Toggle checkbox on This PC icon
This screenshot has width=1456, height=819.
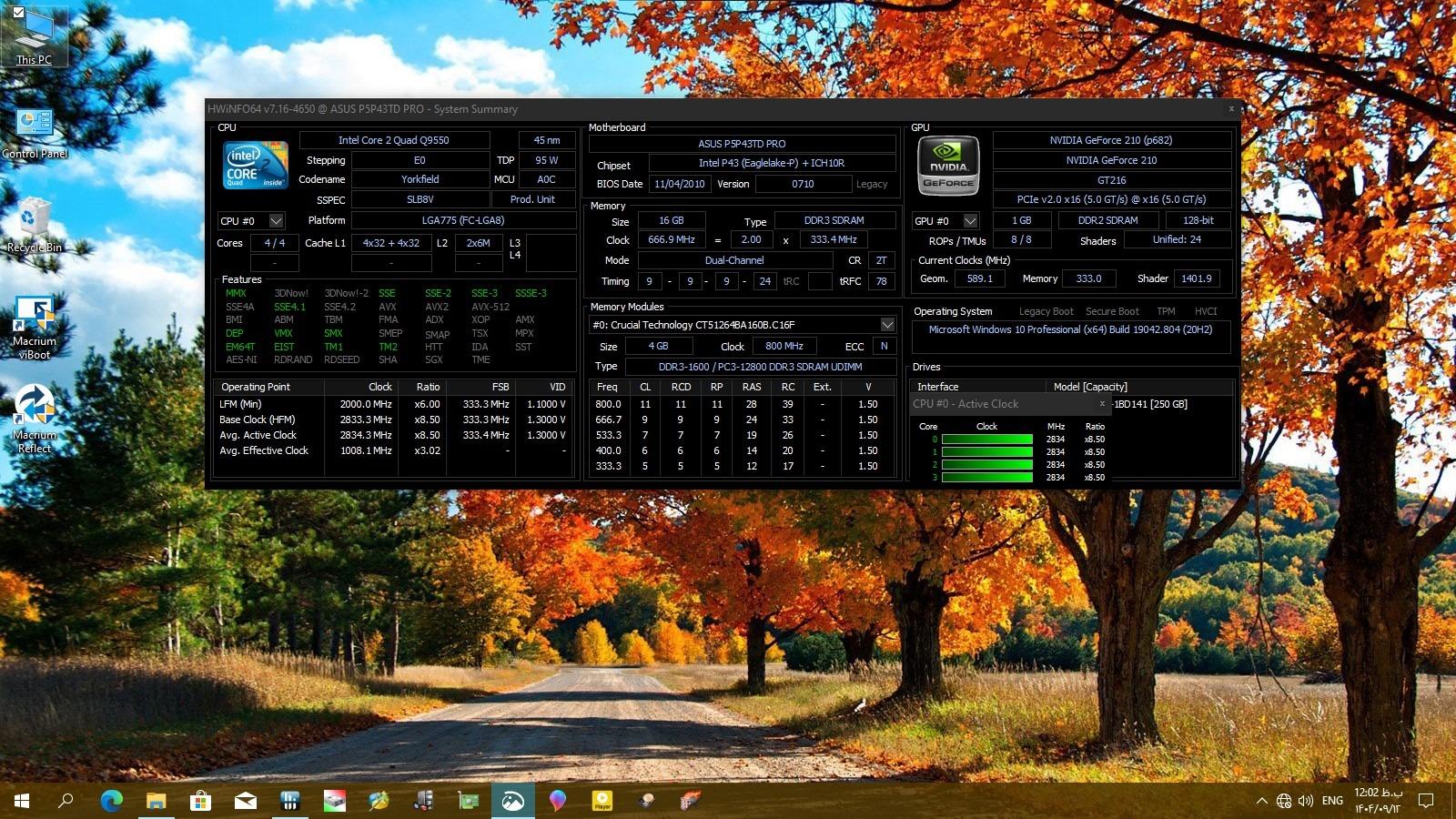pyautogui.click(x=18, y=13)
